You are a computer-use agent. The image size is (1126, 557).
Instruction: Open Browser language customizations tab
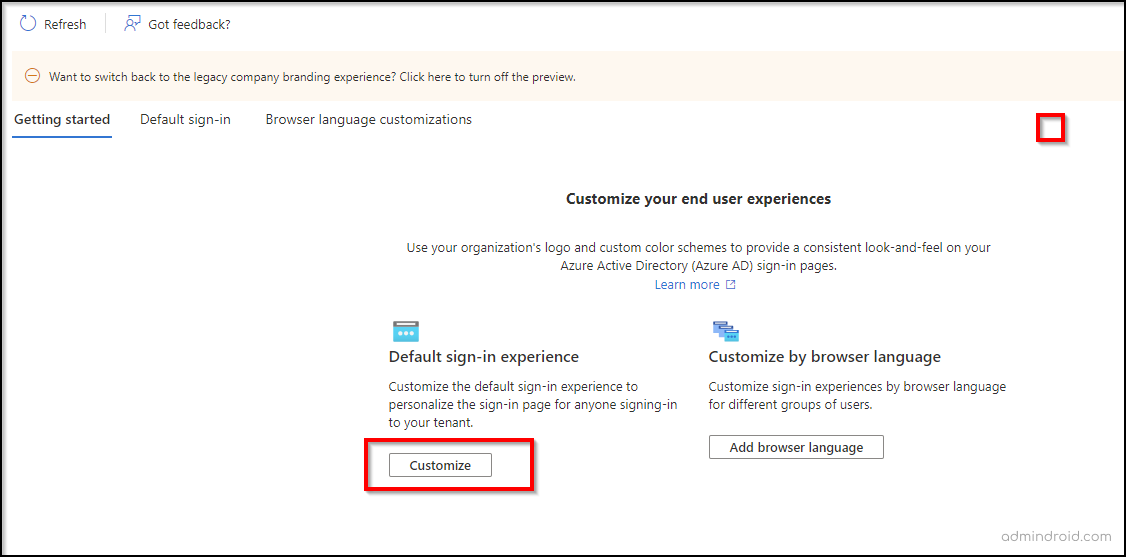(x=368, y=120)
